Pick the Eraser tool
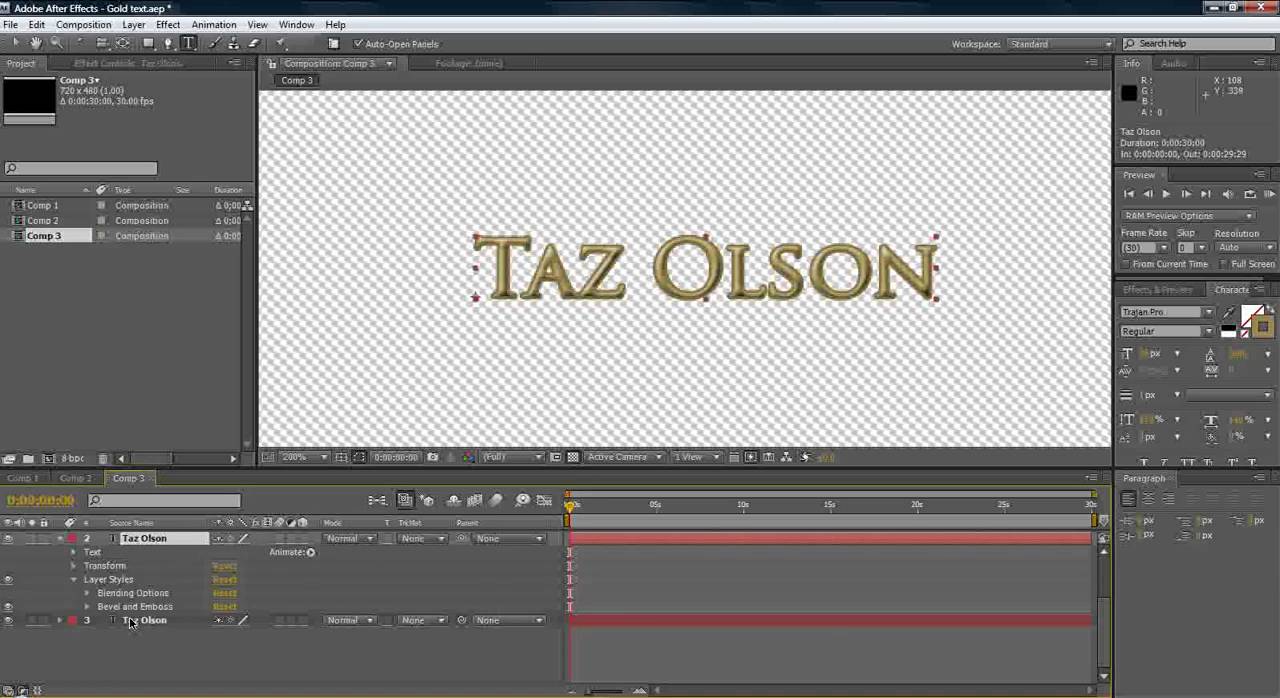This screenshot has width=1280, height=698. (254, 43)
